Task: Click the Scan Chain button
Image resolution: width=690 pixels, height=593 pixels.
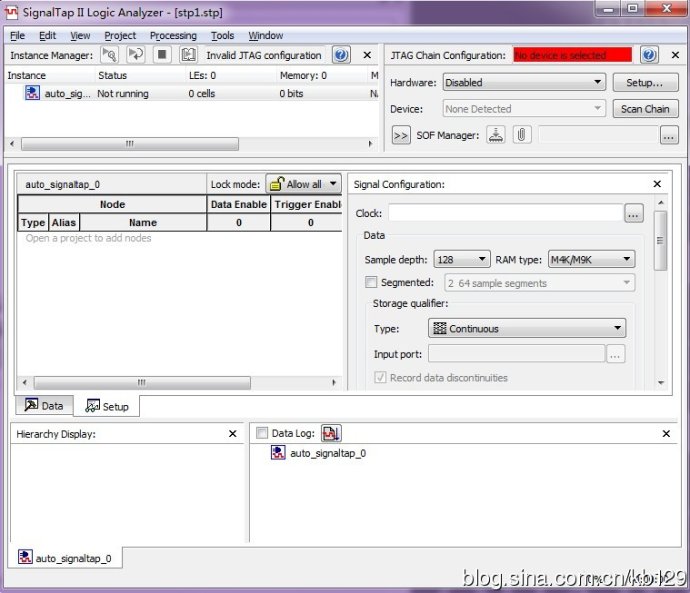Action: coord(645,109)
